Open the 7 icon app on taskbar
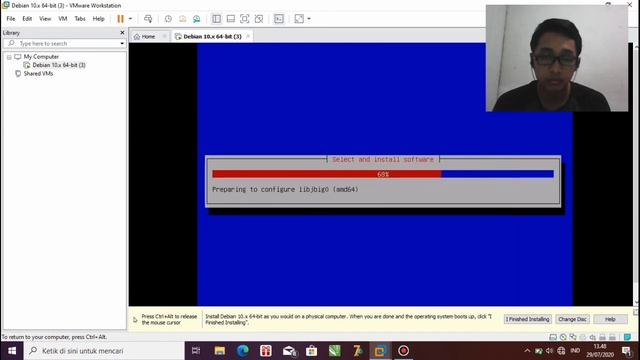This screenshot has width=640, height=360. (x=358, y=351)
